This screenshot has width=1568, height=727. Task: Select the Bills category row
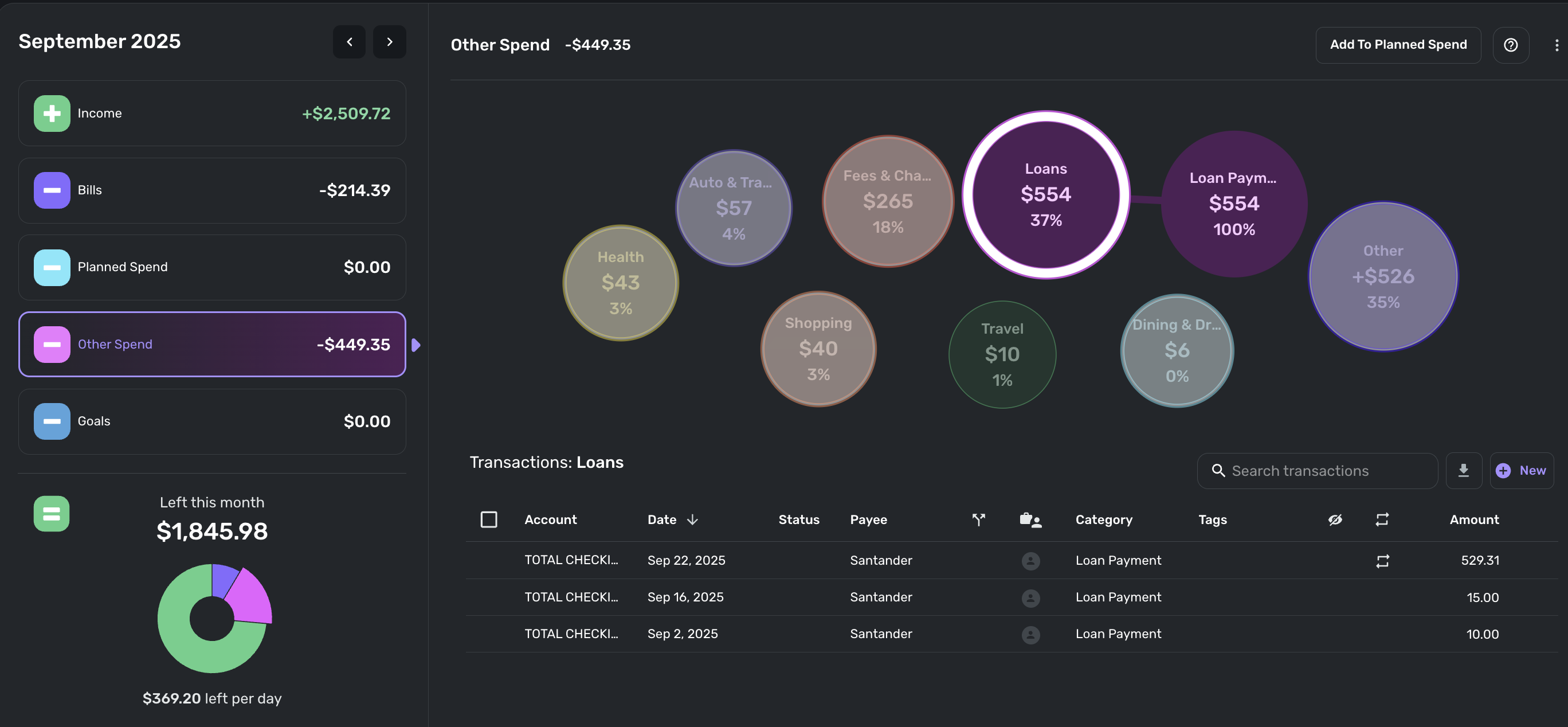click(212, 190)
